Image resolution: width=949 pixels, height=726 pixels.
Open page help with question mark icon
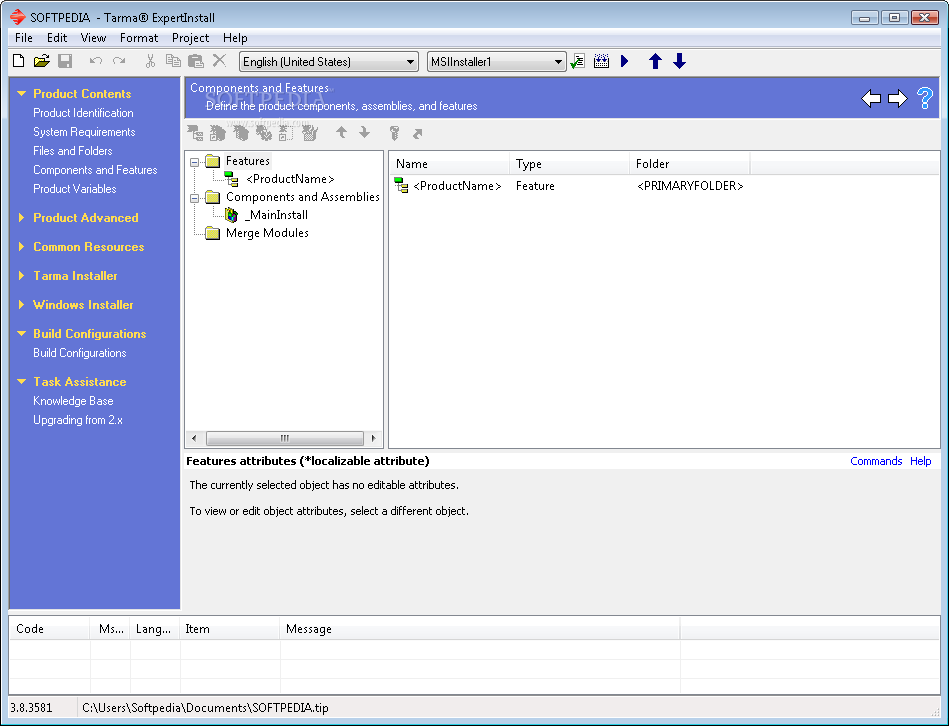925,98
